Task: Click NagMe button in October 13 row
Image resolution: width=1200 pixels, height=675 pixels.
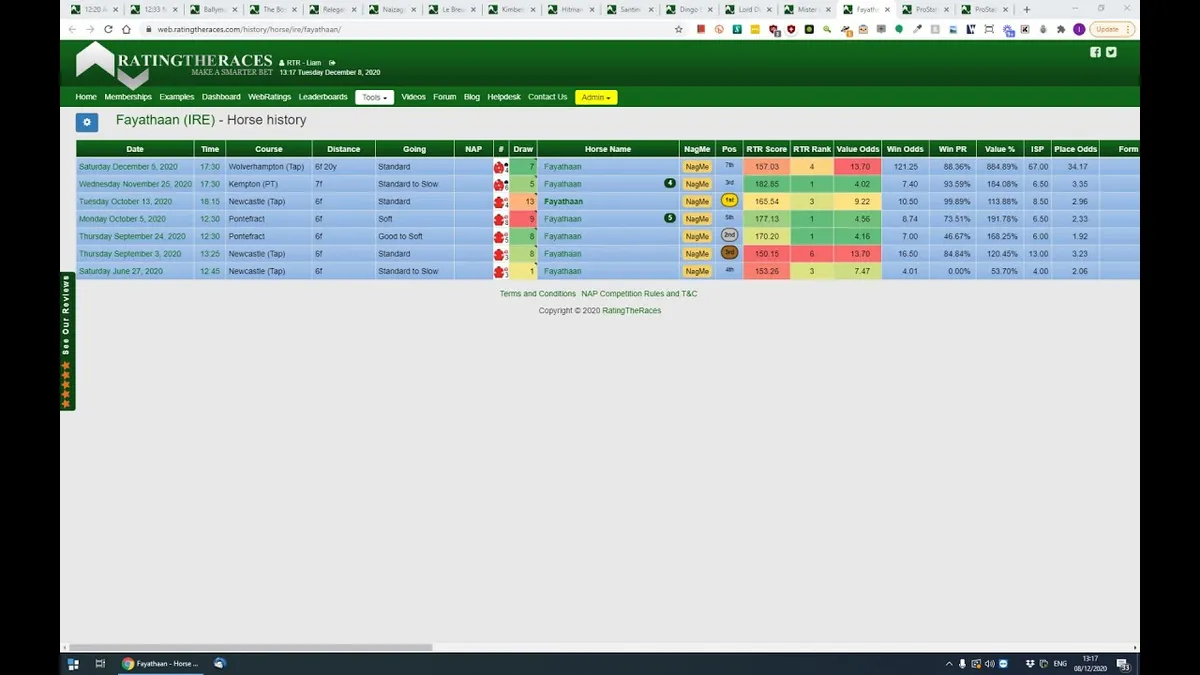Action: [697, 202]
